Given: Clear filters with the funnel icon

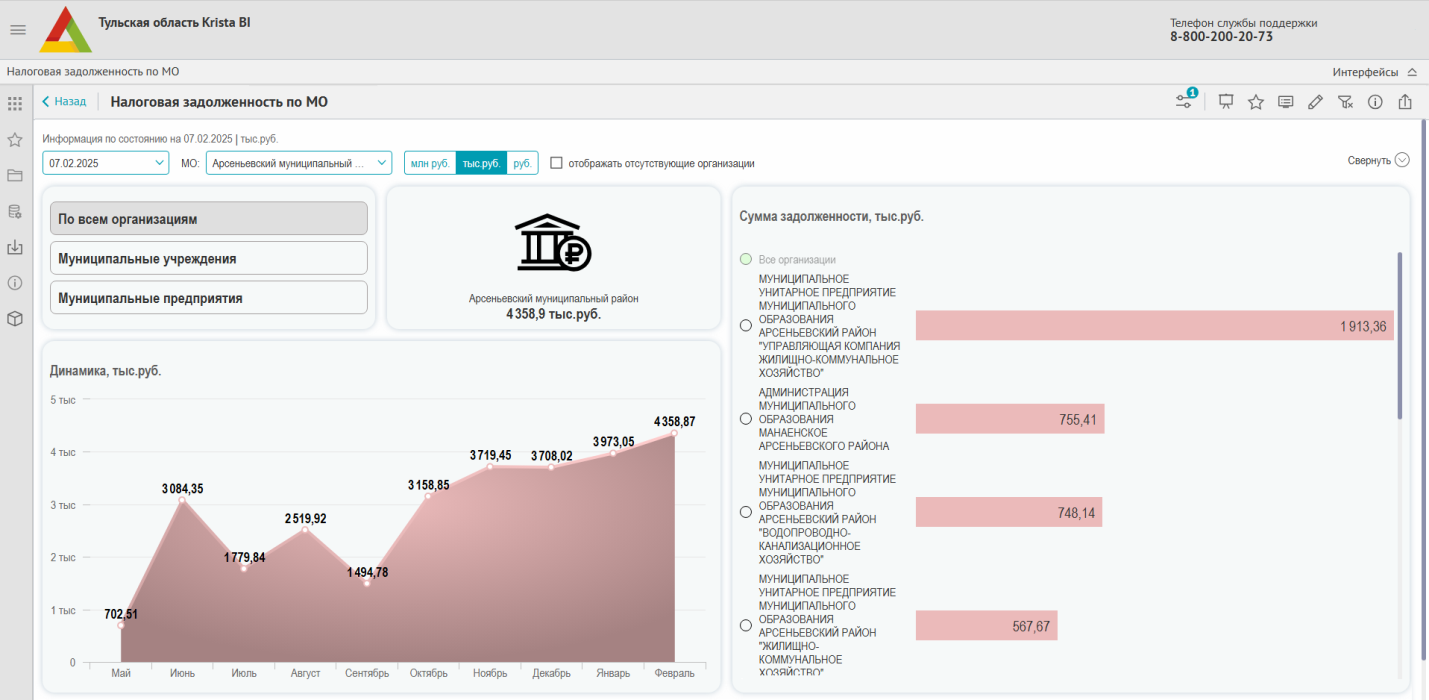Looking at the screenshot, I should (x=1345, y=101).
